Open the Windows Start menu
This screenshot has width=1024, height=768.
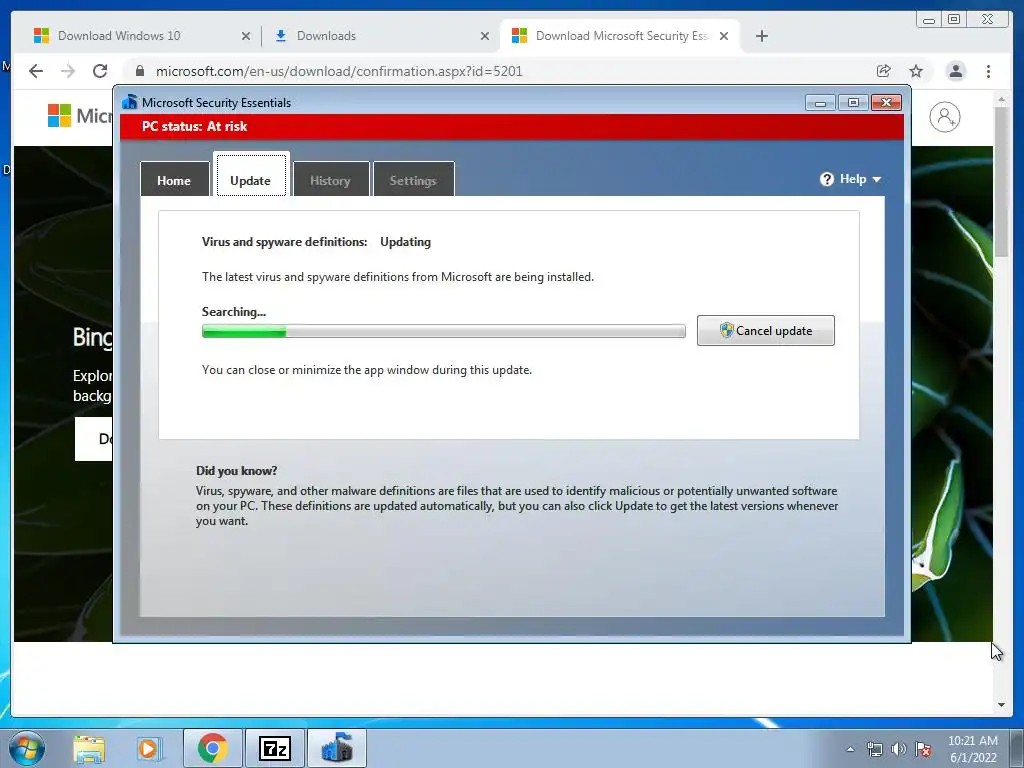click(x=27, y=748)
